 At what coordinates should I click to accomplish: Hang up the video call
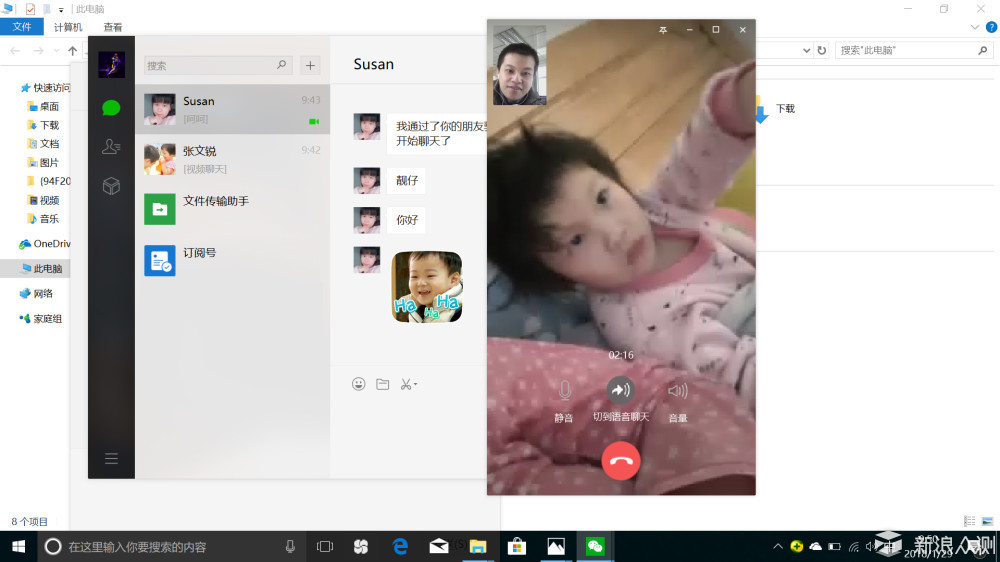[621, 461]
